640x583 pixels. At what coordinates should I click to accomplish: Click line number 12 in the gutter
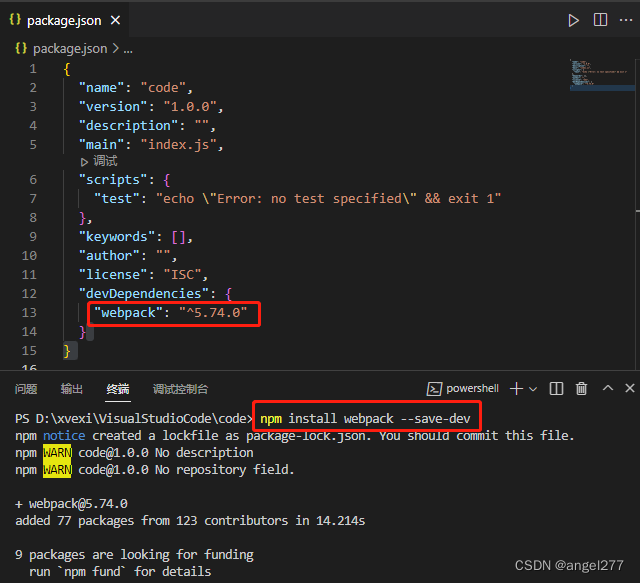pyautogui.click(x=29, y=294)
